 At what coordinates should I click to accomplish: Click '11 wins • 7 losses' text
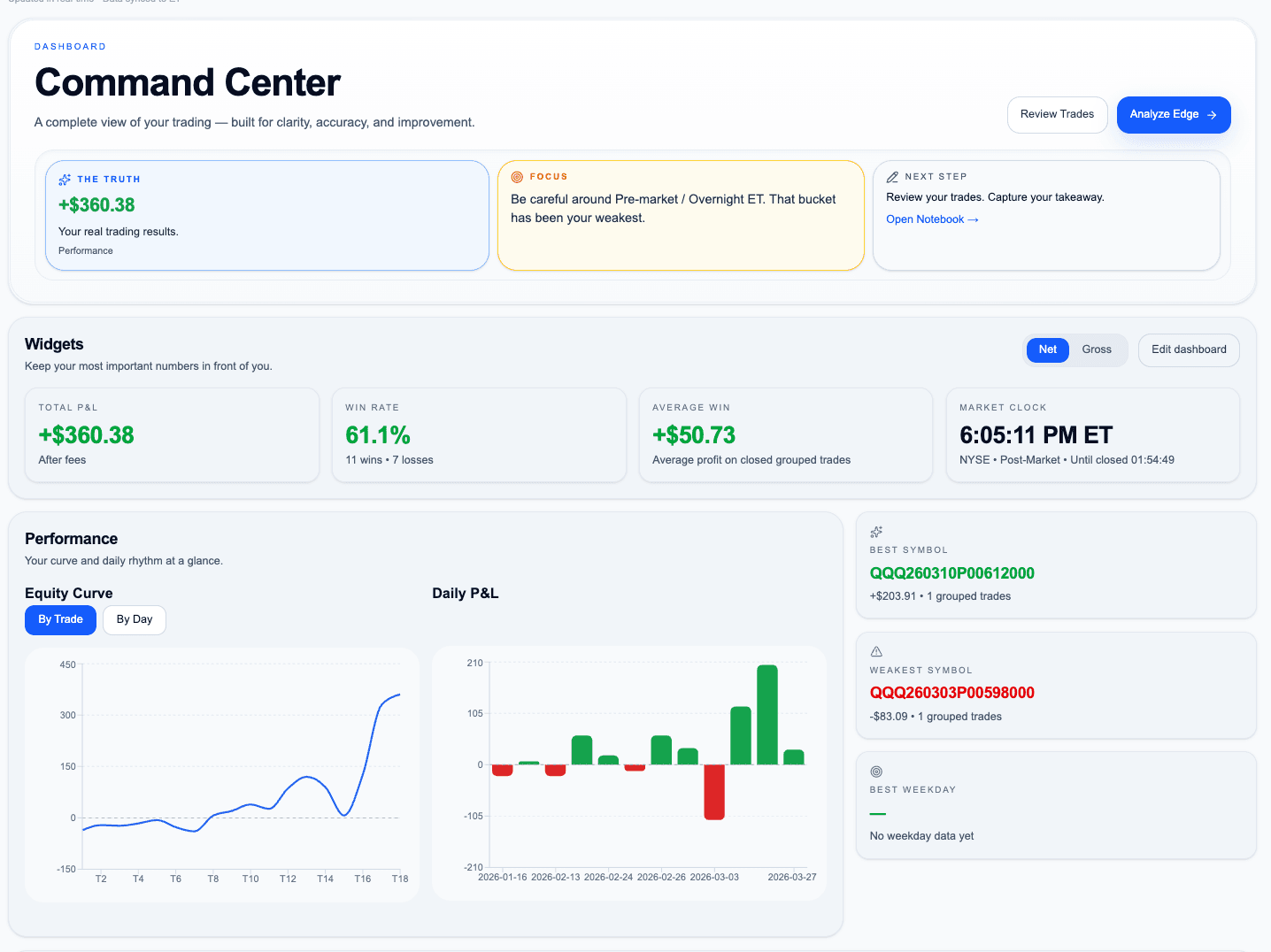(389, 460)
